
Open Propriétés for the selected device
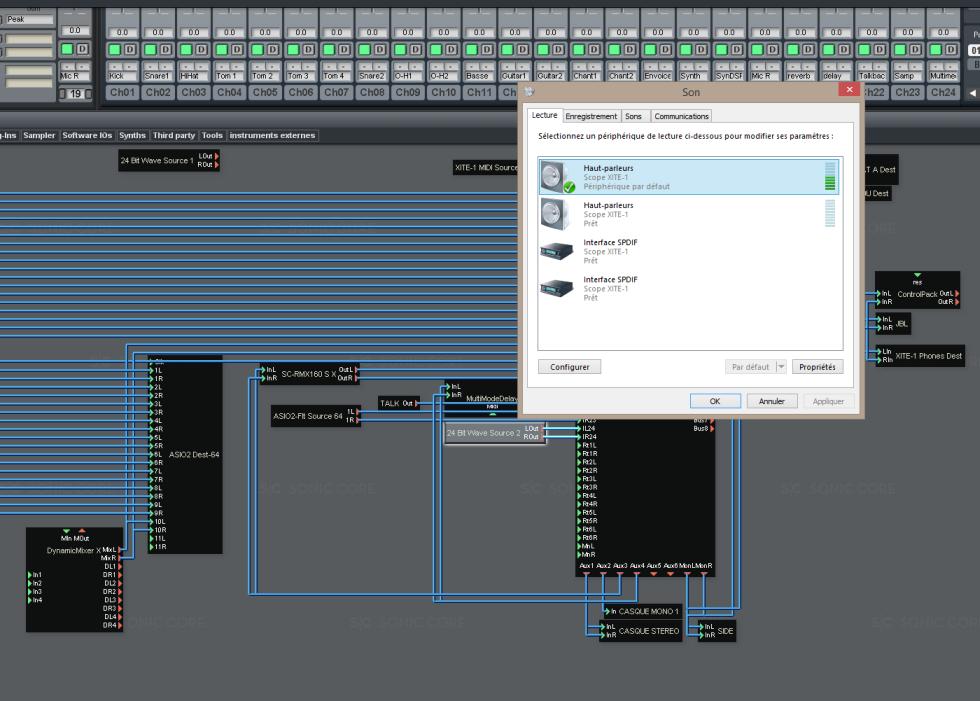click(x=817, y=367)
